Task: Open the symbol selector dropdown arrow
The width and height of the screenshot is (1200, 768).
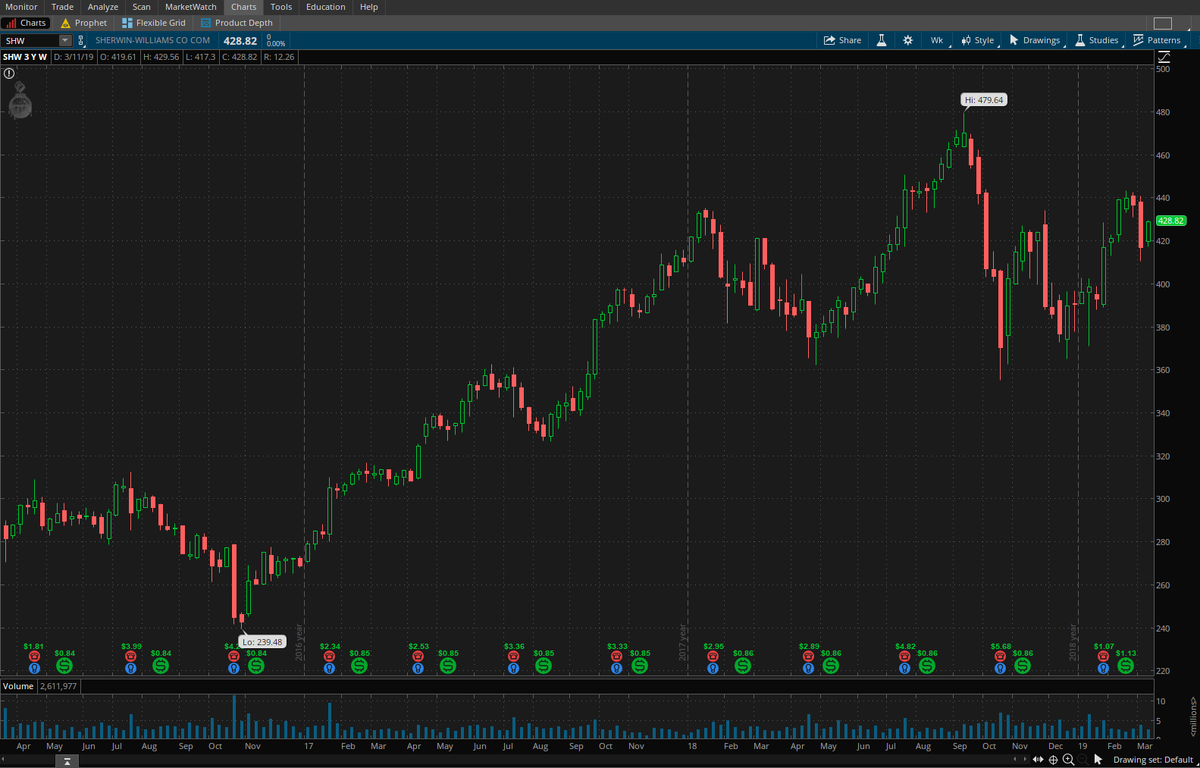Action: pos(66,40)
